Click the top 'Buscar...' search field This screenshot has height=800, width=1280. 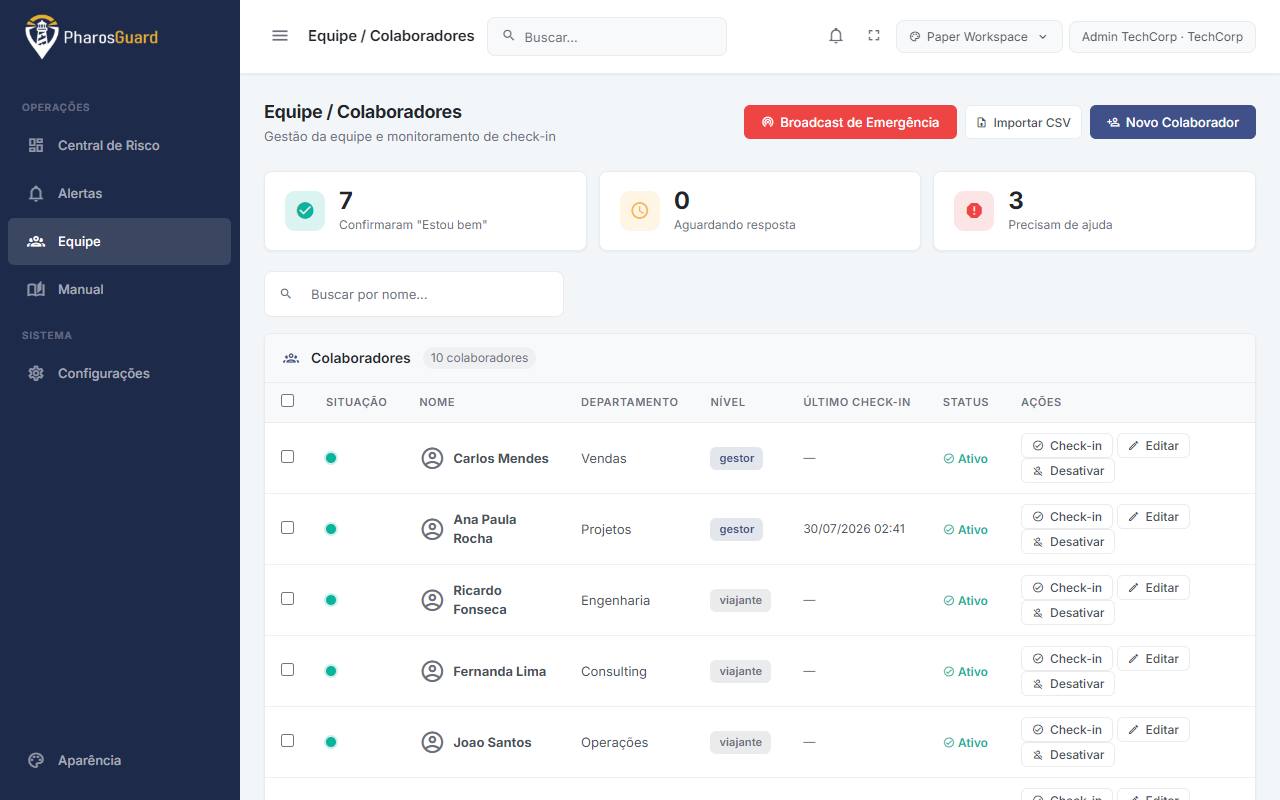click(x=607, y=36)
